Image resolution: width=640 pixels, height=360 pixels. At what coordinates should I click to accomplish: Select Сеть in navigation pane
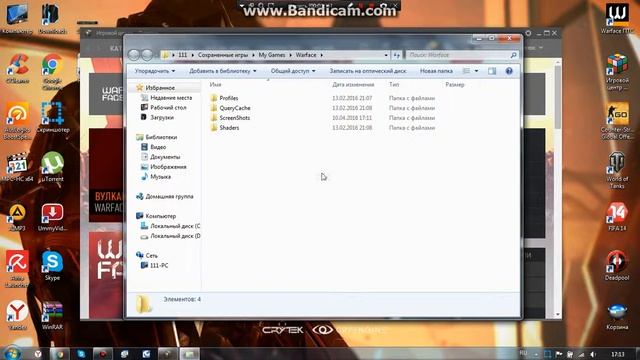[151, 256]
